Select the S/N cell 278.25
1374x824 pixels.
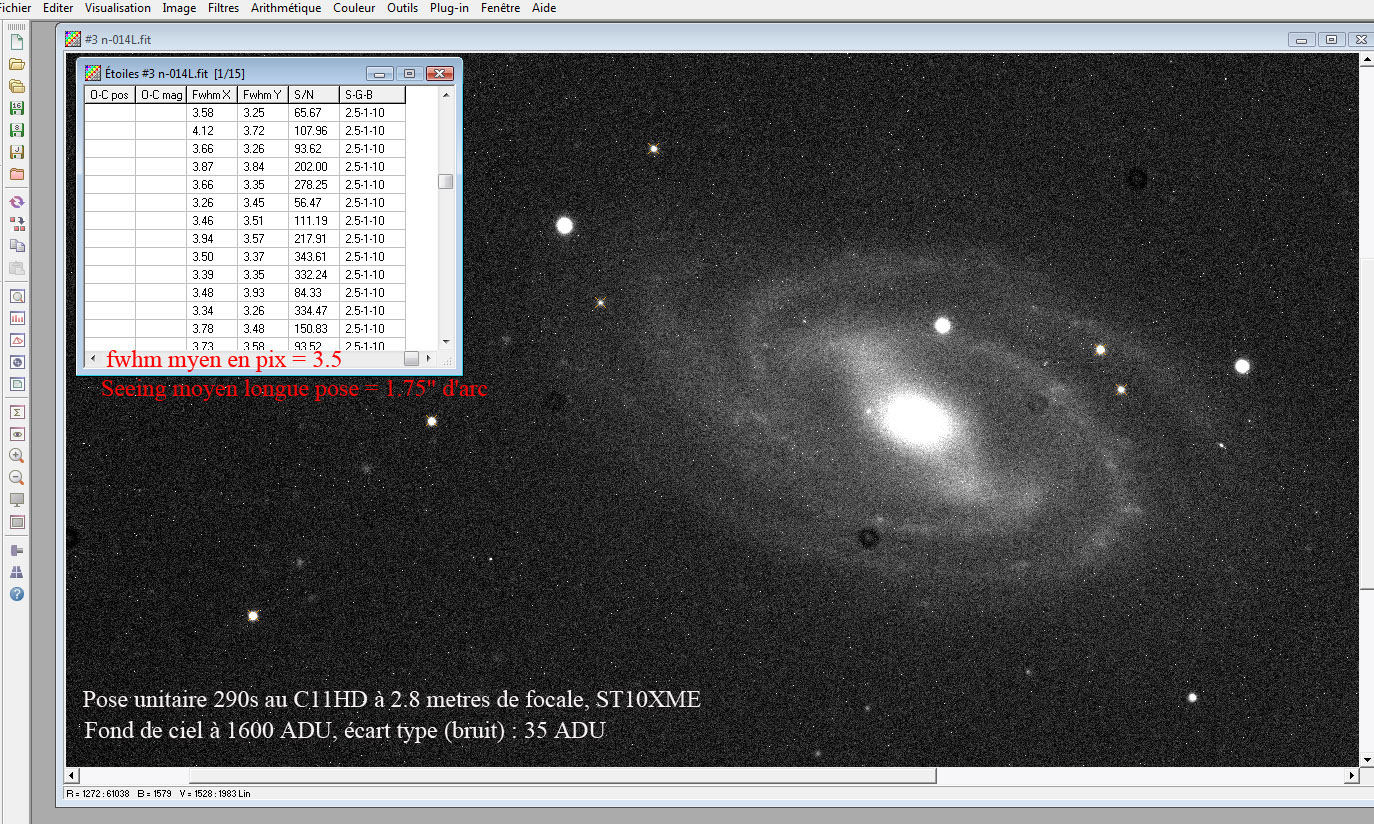click(314, 185)
